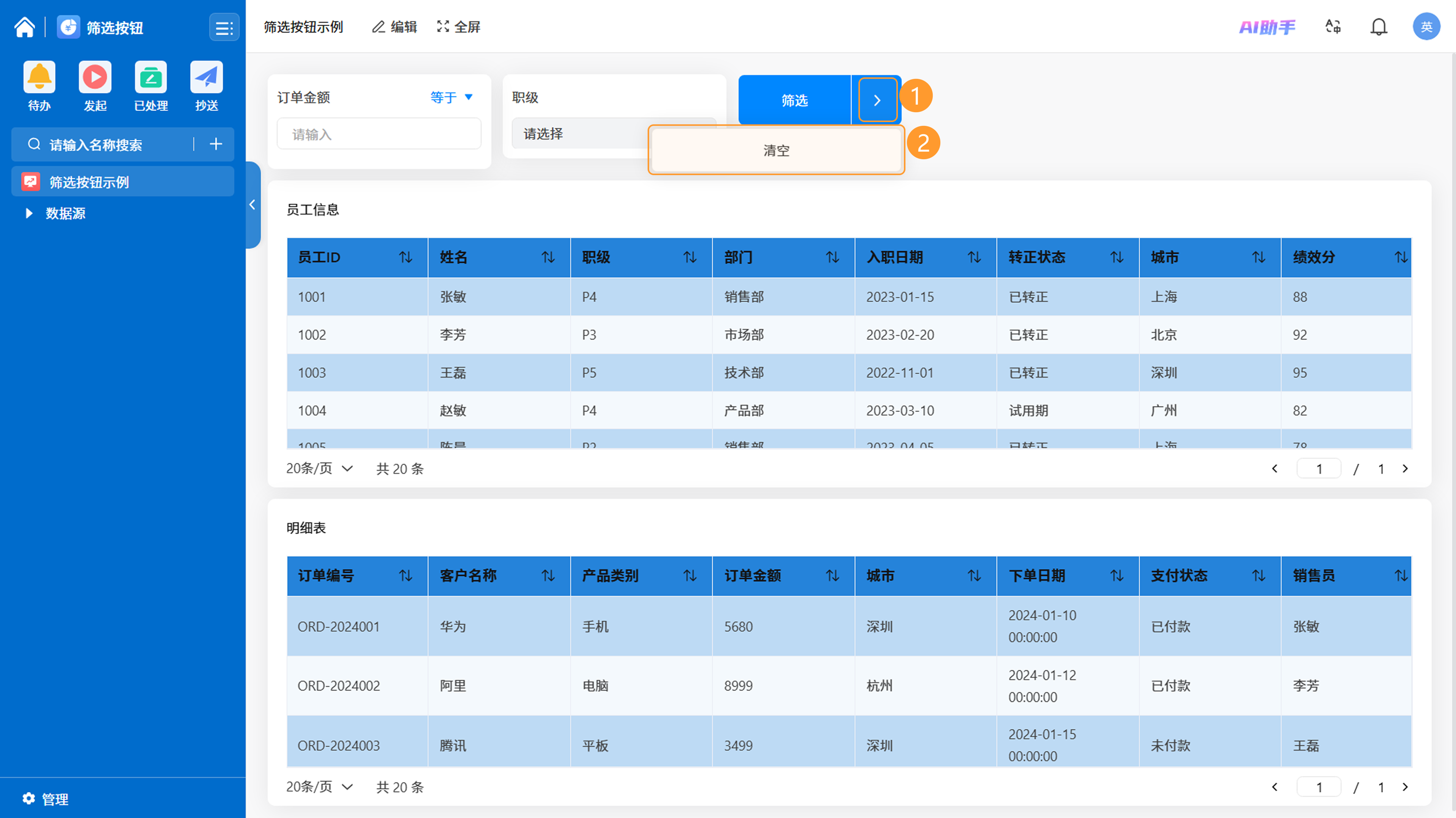Sort employee table by 绩效分
Viewport: 1456px width, 818px height.
tap(1401, 258)
